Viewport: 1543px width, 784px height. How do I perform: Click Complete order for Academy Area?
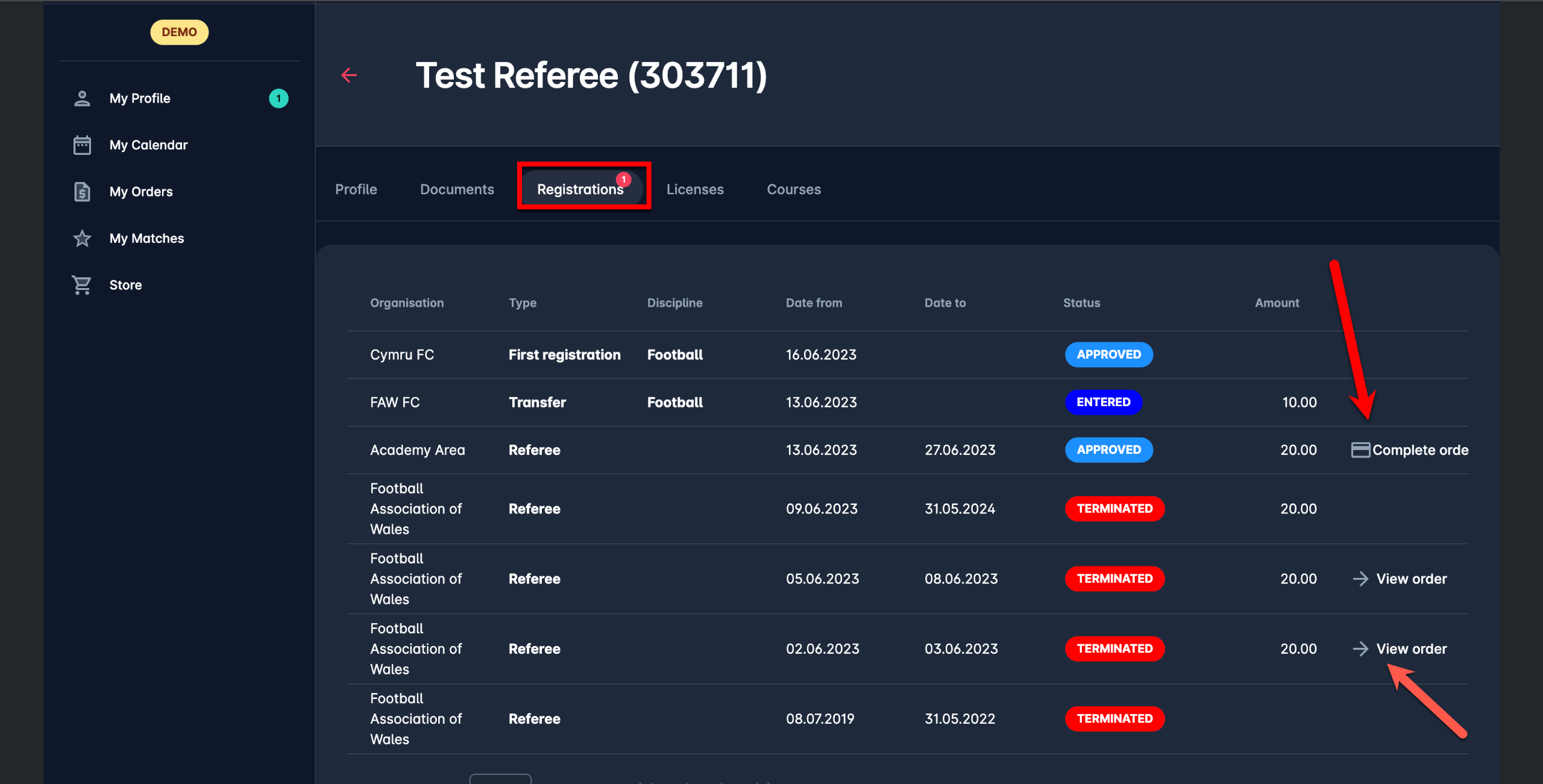(1419, 450)
